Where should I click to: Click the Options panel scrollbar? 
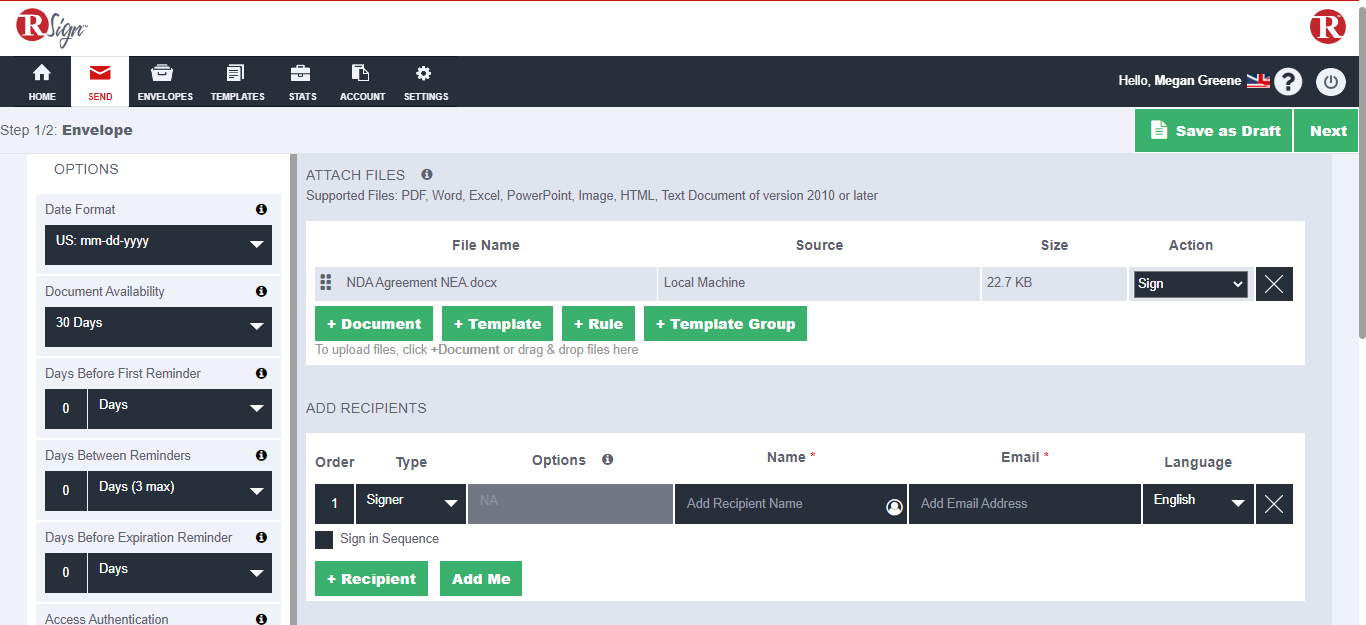click(x=293, y=390)
